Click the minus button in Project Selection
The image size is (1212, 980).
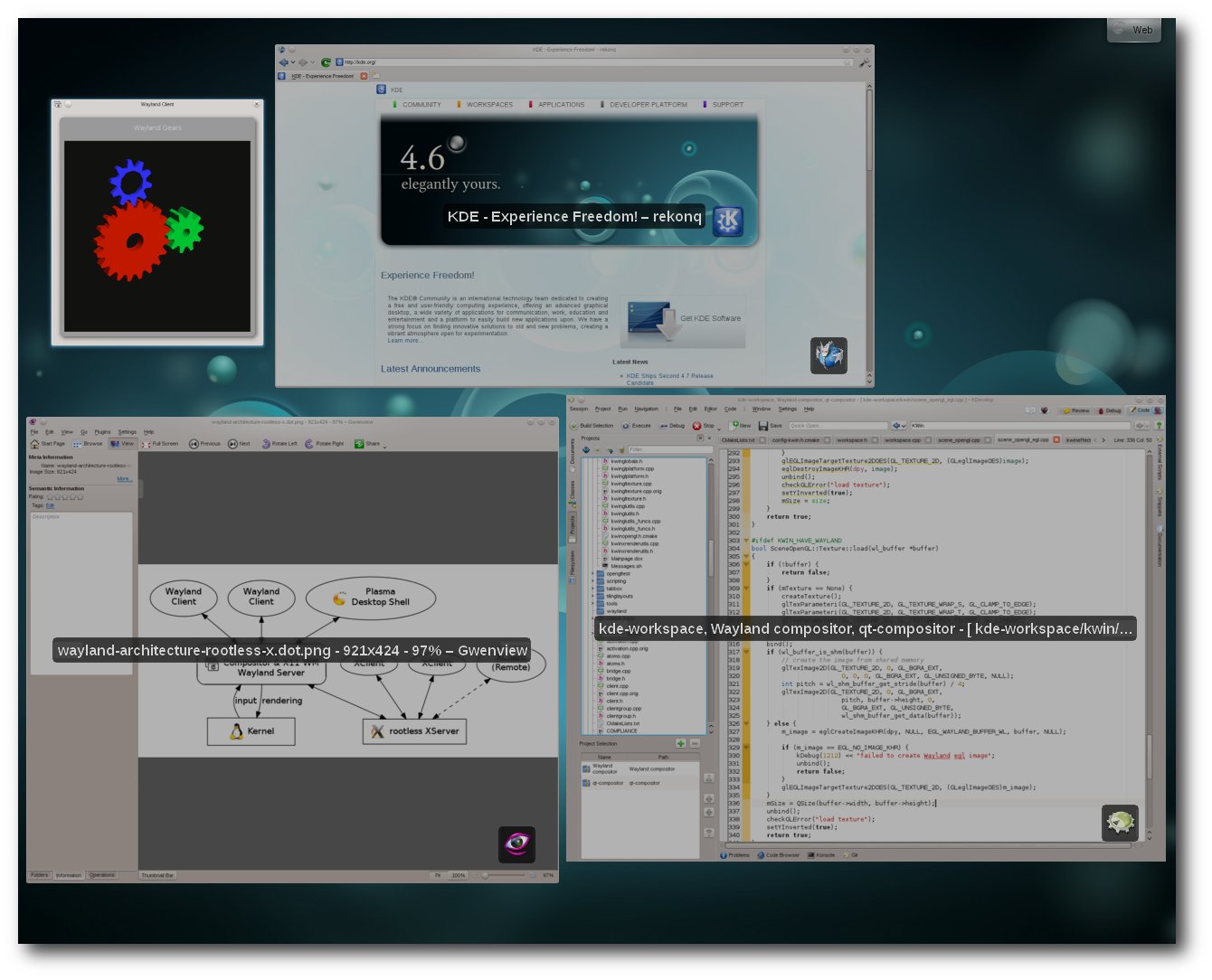(x=695, y=744)
